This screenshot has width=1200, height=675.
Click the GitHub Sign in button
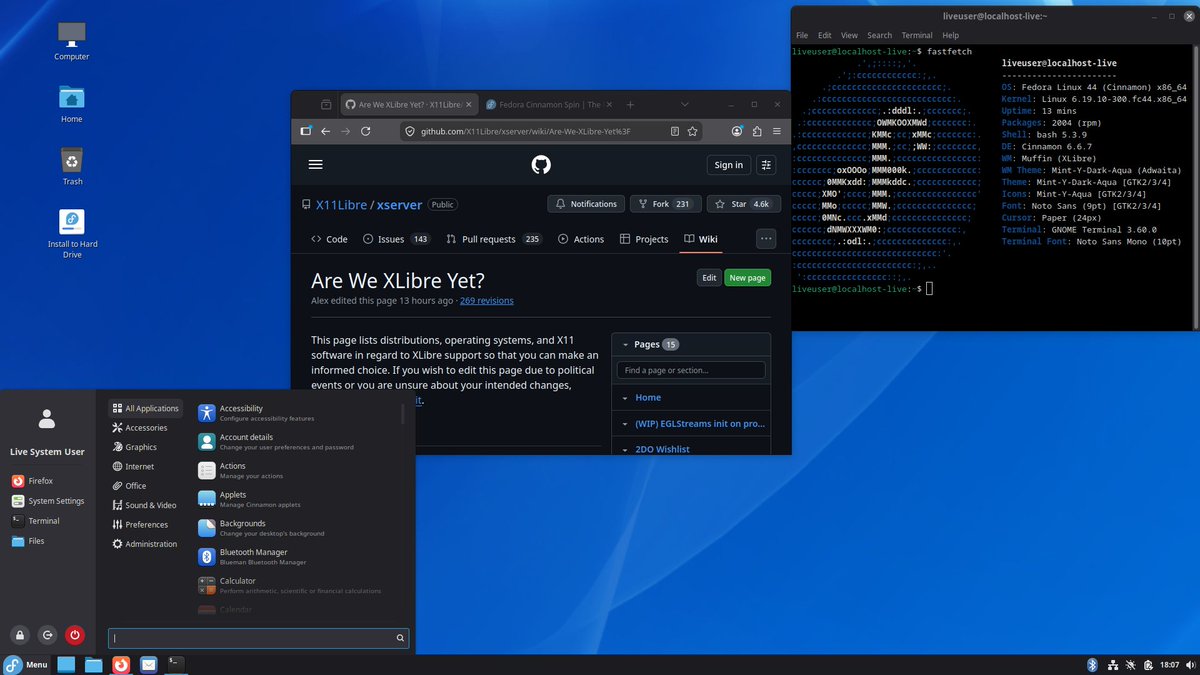pyautogui.click(x=729, y=165)
